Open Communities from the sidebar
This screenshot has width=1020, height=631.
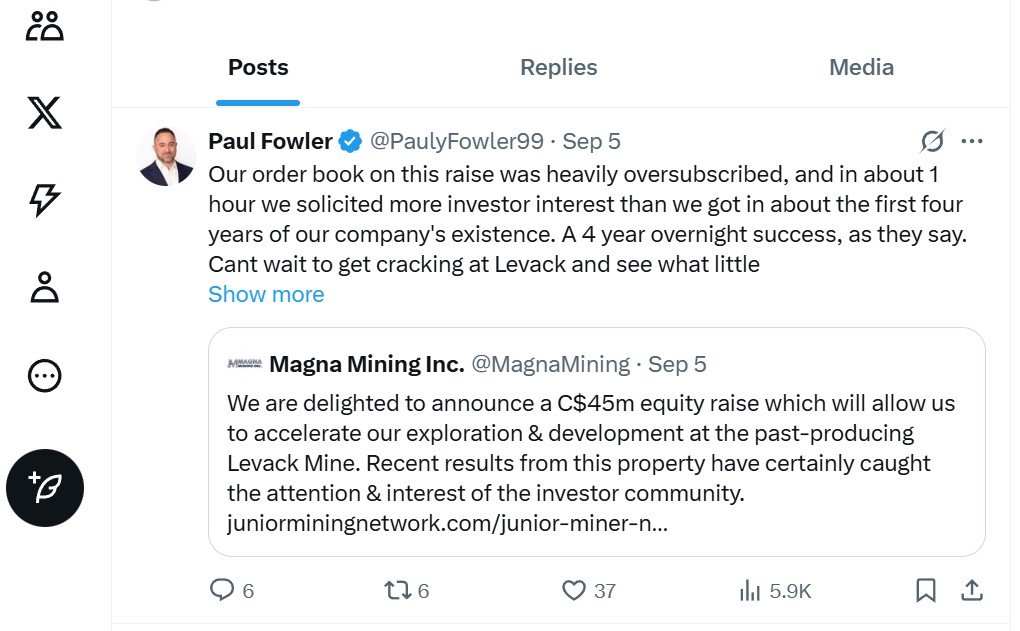(x=45, y=26)
